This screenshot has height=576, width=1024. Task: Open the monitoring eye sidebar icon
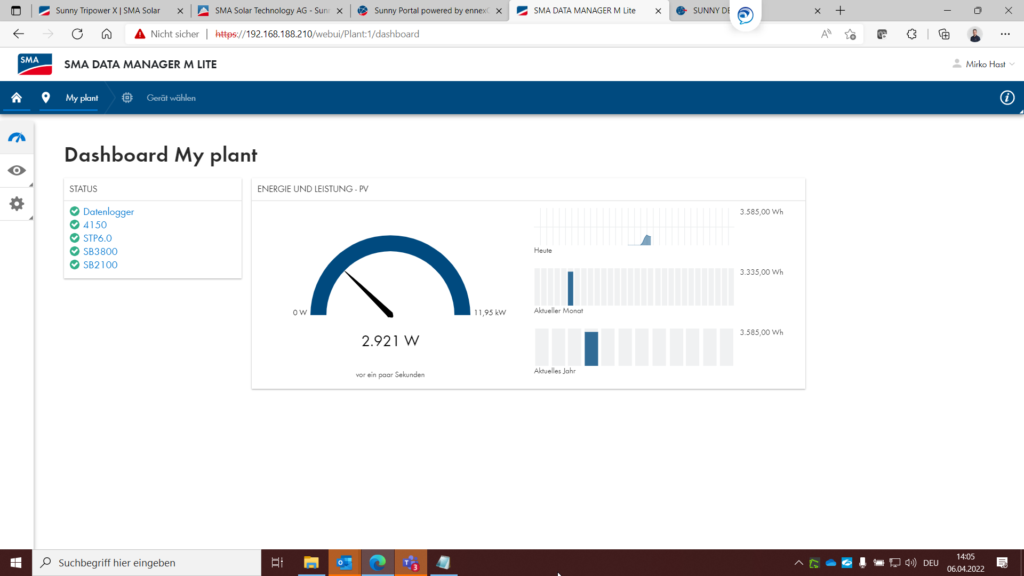17,170
